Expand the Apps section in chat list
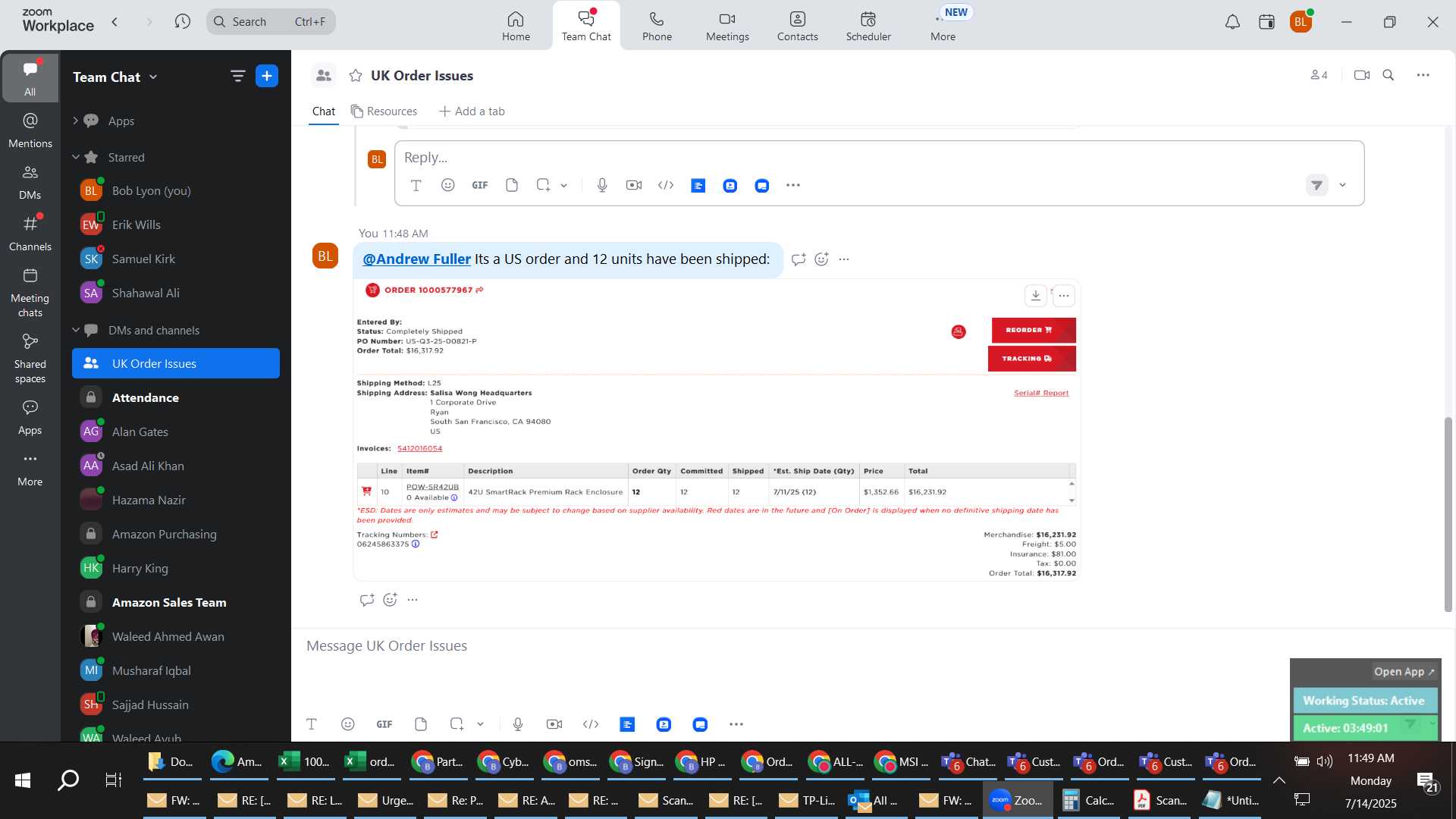 tap(75, 121)
